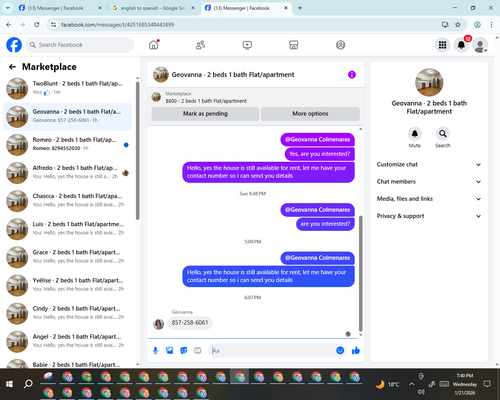Open TwoBlunt conversation

point(67,88)
